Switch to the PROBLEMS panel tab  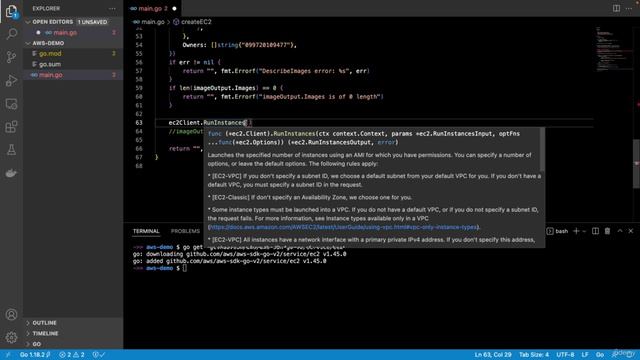click(185, 231)
